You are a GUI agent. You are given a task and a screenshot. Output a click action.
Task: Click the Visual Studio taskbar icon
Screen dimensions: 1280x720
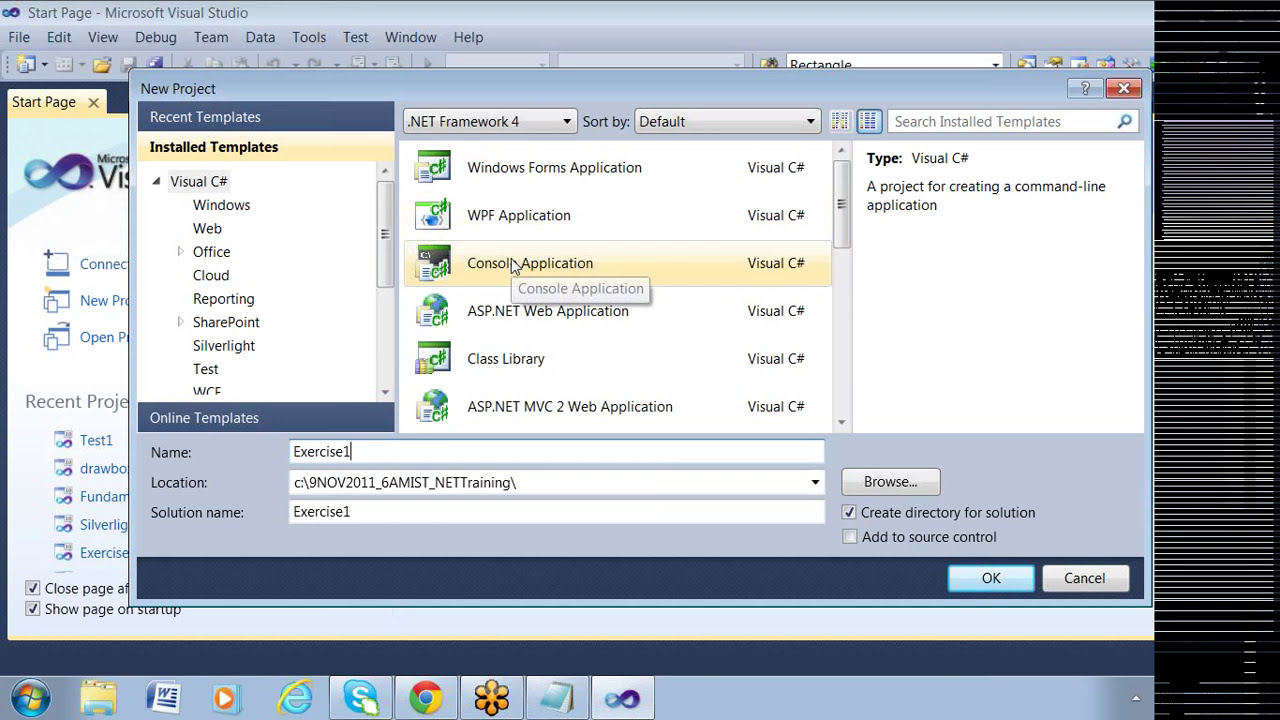[x=623, y=697]
